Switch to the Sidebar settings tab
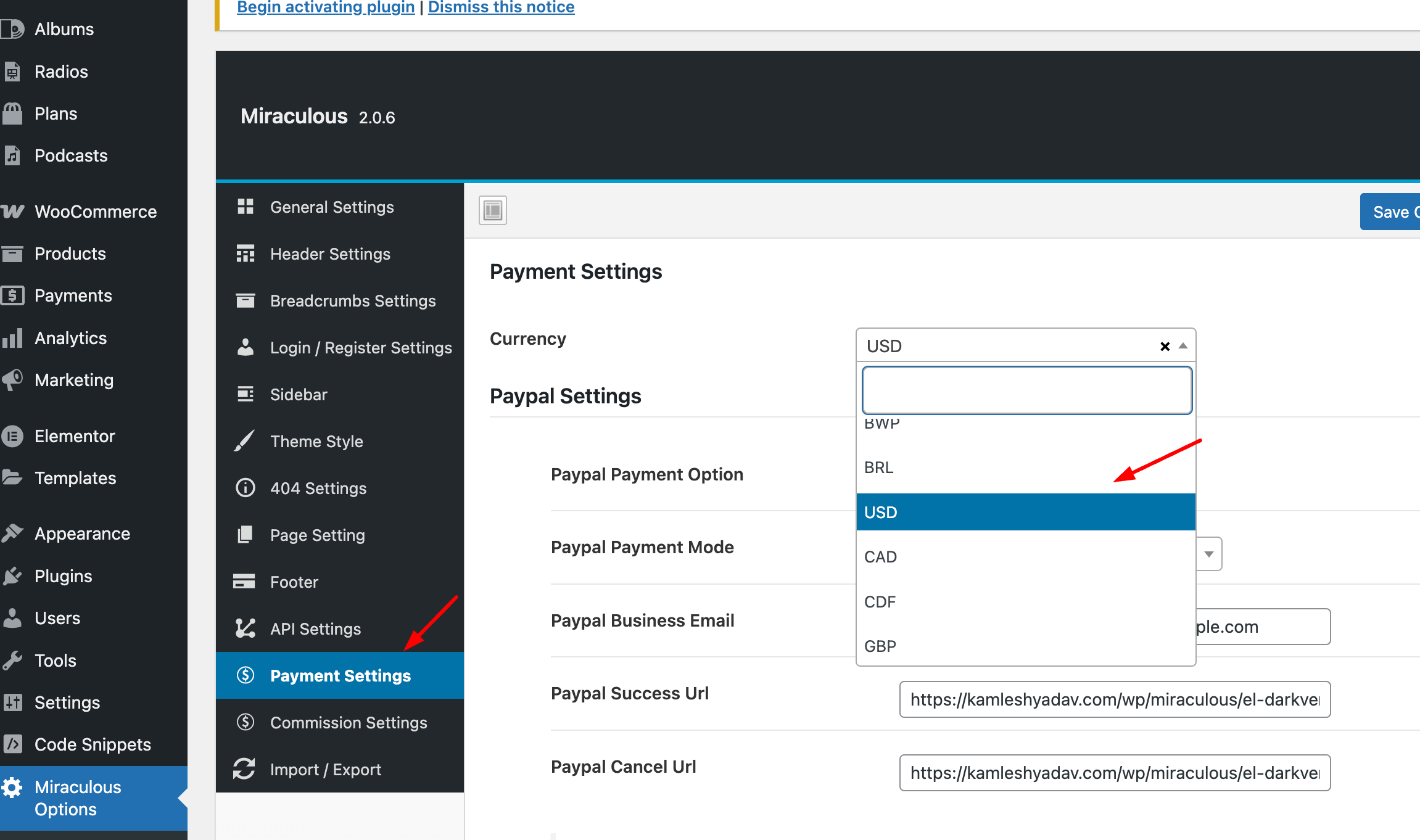The height and width of the screenshot is (840, 1420). click(340, 395)
